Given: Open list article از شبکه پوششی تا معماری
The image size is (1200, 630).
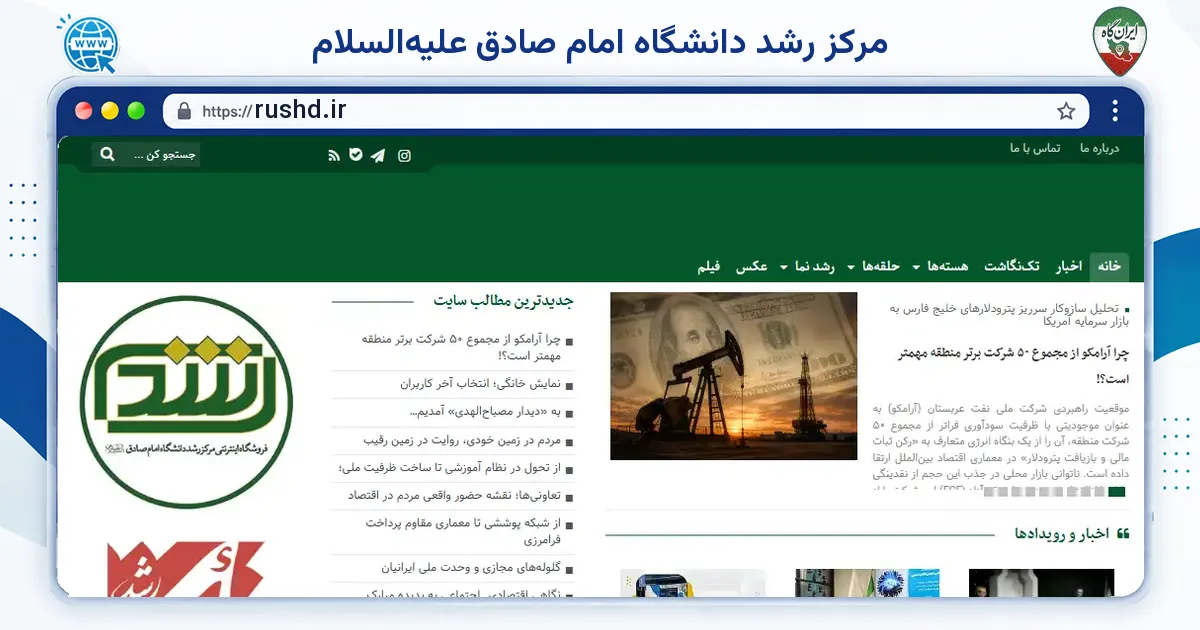Looking at the screenshot, I should [464, 530].
